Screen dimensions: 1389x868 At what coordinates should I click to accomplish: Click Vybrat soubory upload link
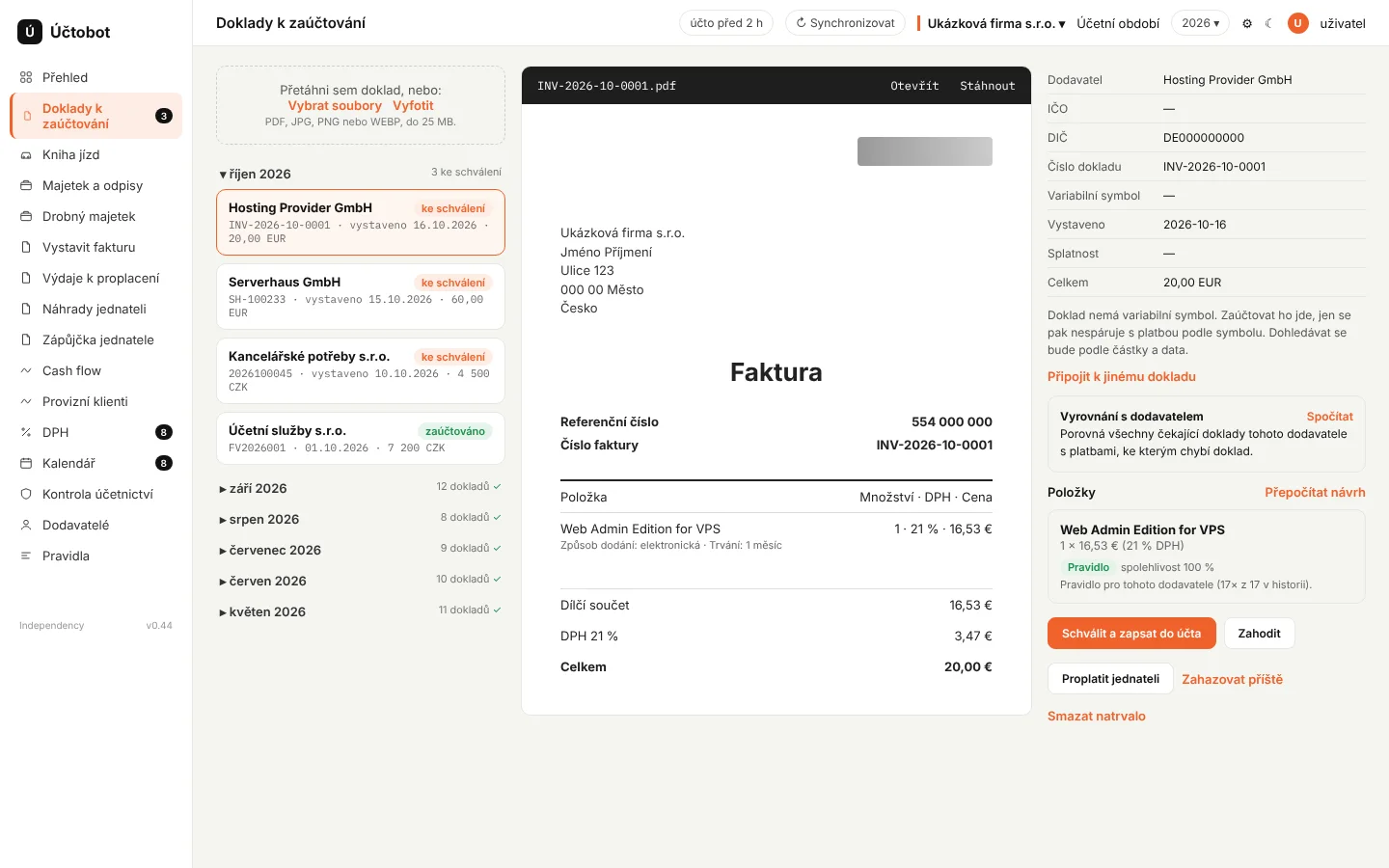[x=335, y=106]
